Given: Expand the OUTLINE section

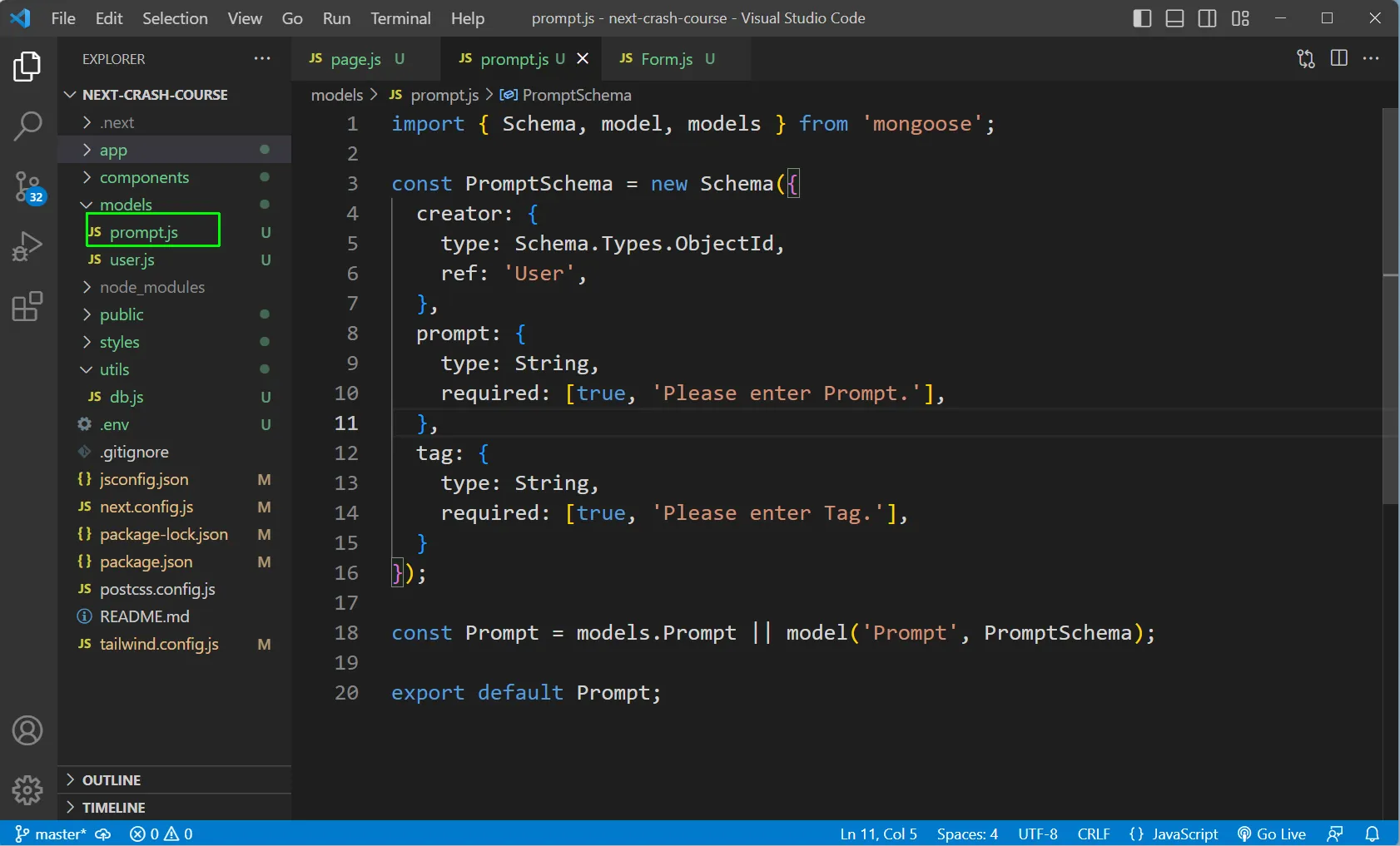Looking at the screenshot, I should [175, 779].
